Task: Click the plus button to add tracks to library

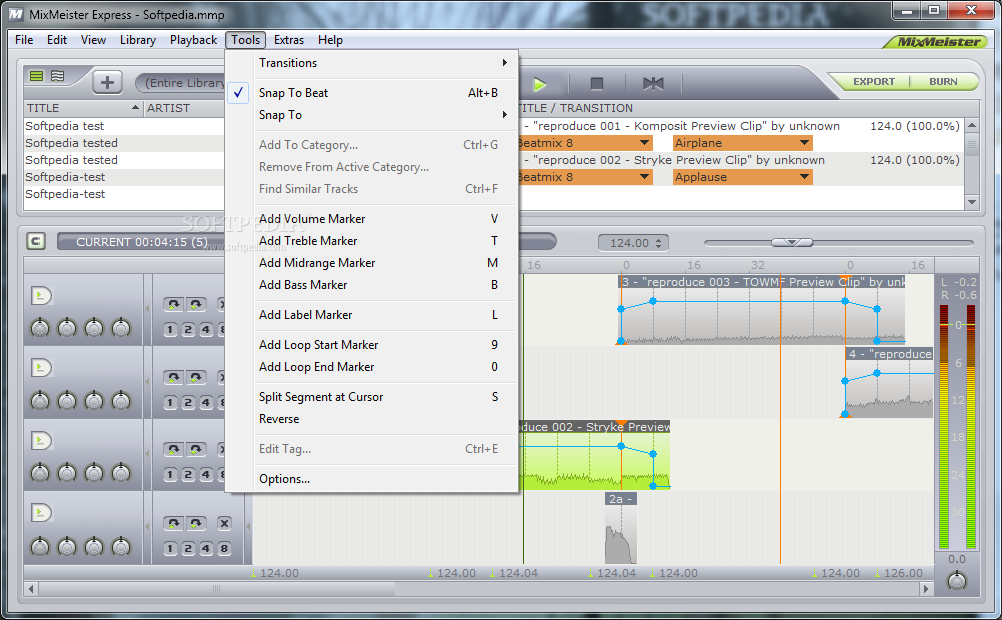Action: point(107,82)
